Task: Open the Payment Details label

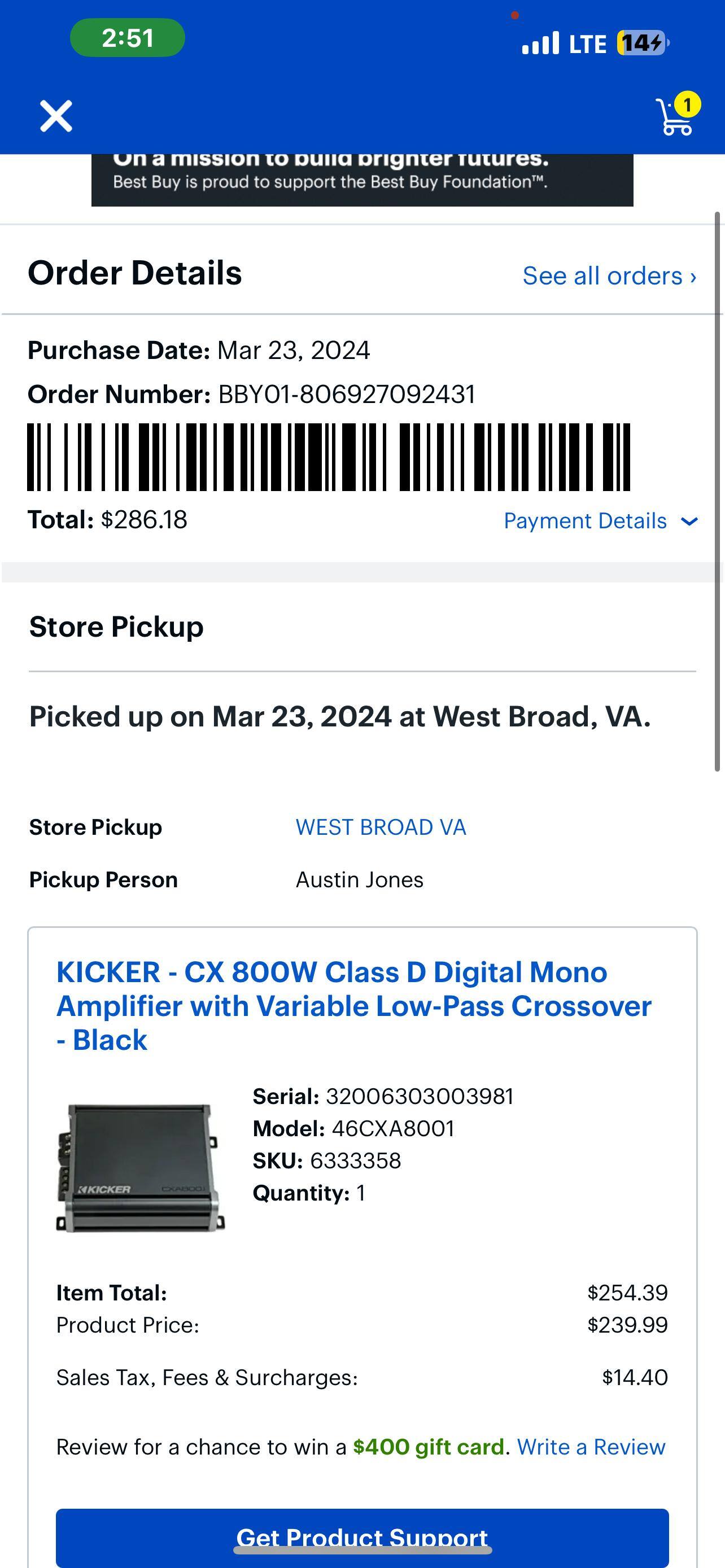Action: tap(585, 521)
